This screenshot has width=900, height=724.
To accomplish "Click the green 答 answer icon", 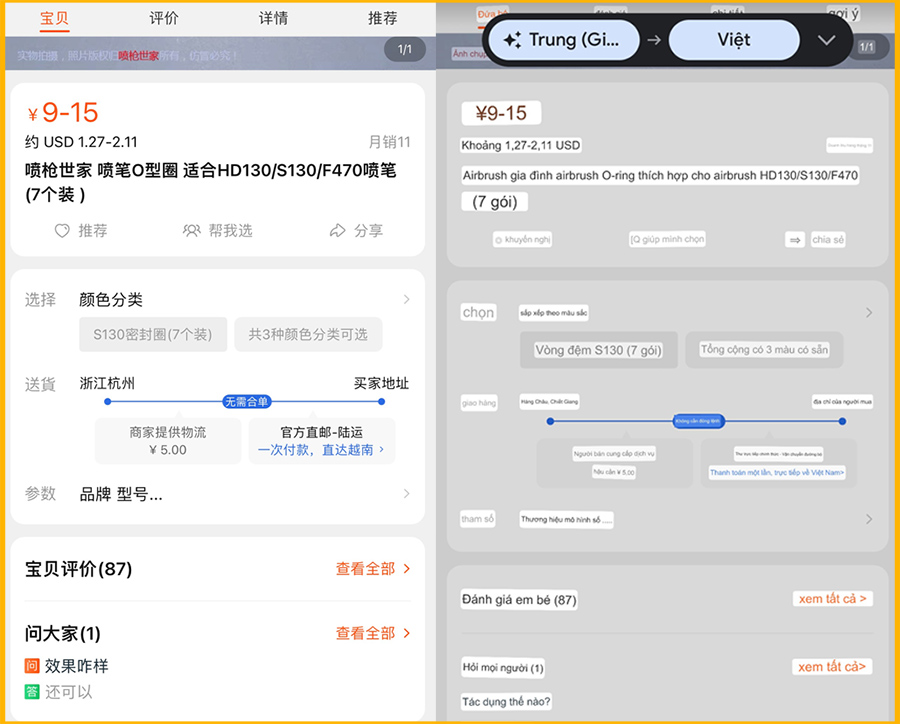I will pyautogui.click(x=32, y=692).
